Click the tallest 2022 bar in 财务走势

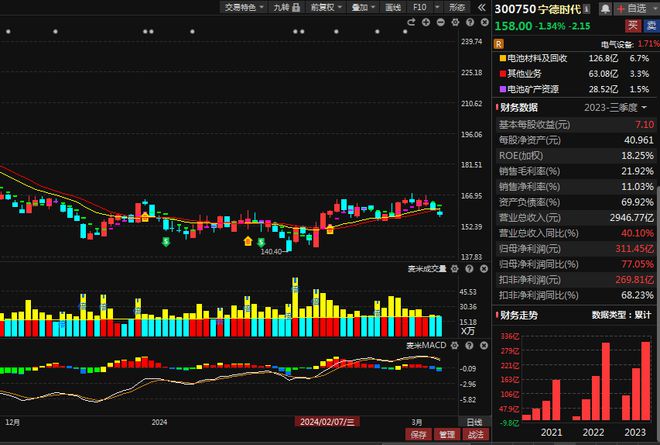coord(605,381)
